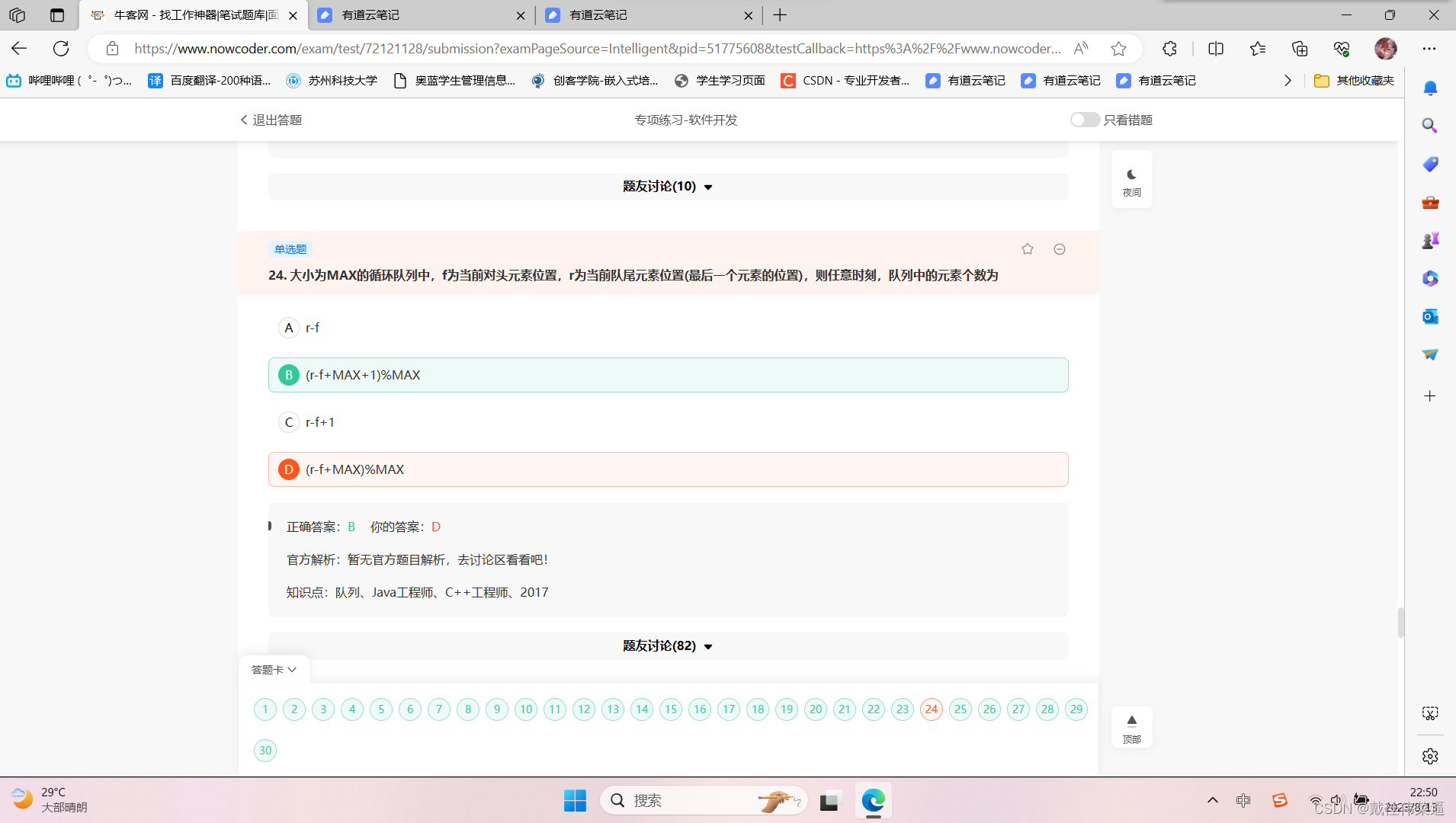Screen dimensions: 1456x823
Task: Expand 题友讨论(10) discussion section
Action: pos(667,186)
